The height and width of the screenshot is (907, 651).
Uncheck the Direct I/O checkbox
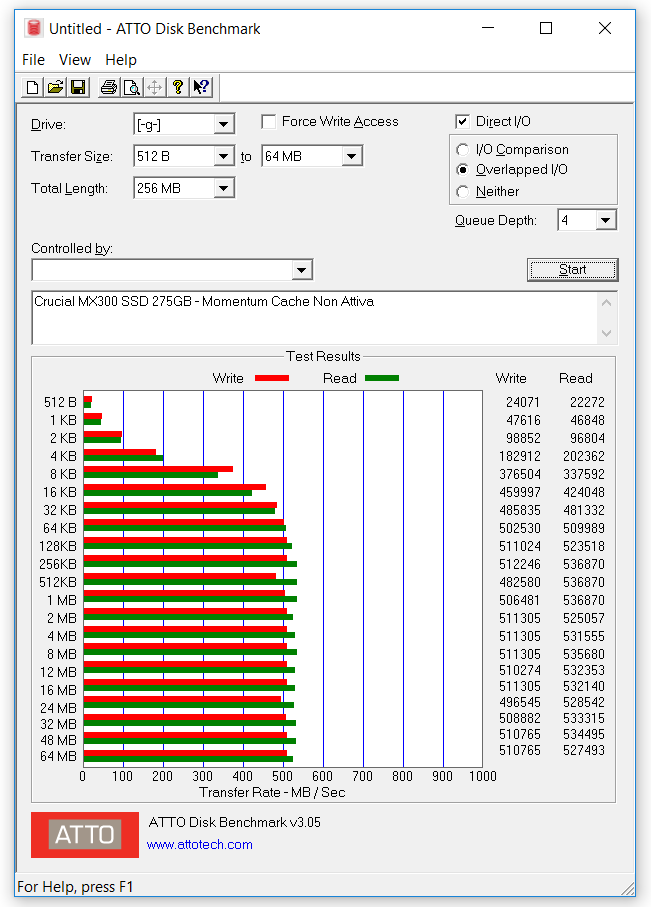pyautogui.click(x=462, y=121)
